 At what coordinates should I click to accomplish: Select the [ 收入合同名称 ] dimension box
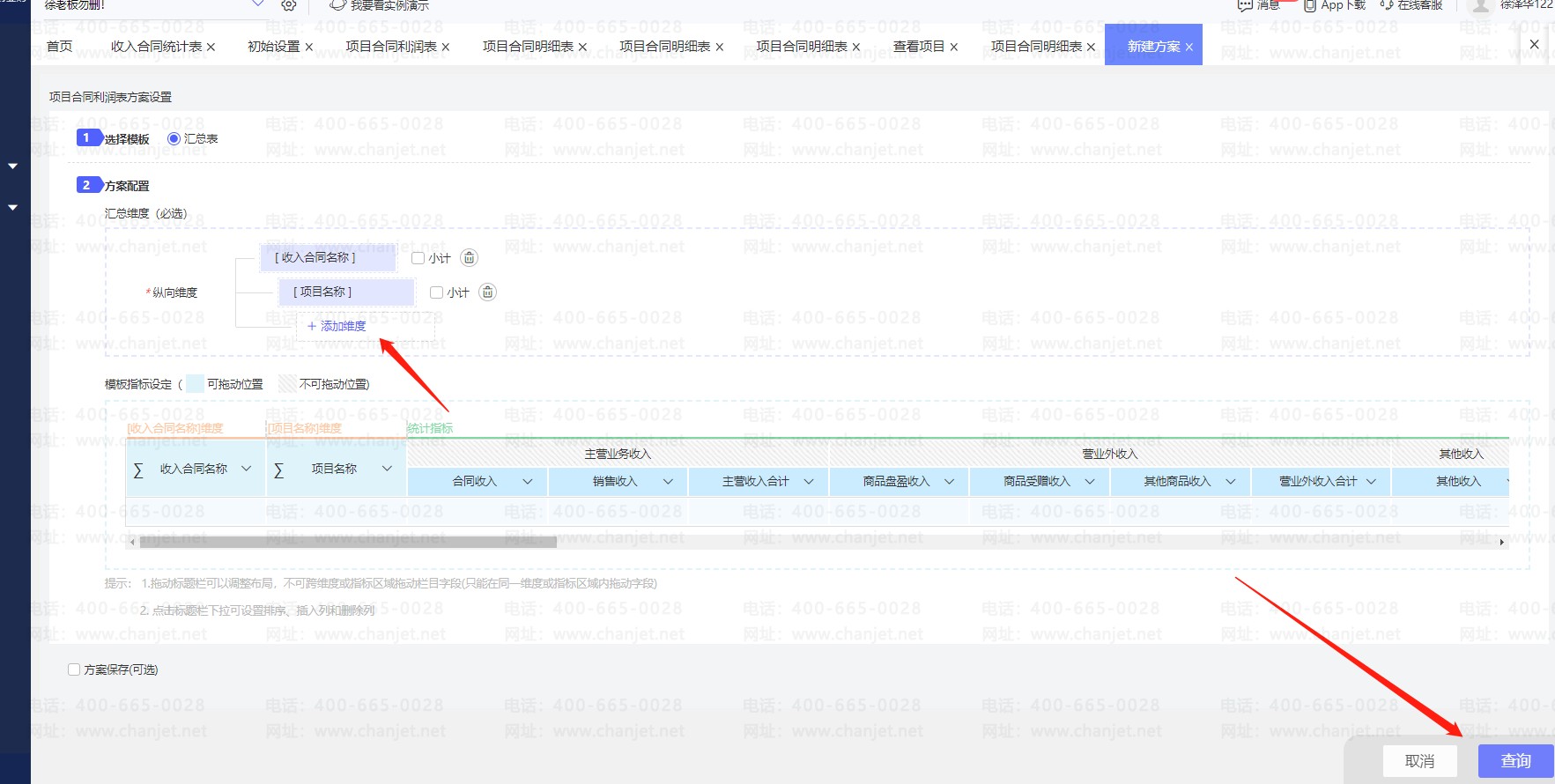click(329, 257)
